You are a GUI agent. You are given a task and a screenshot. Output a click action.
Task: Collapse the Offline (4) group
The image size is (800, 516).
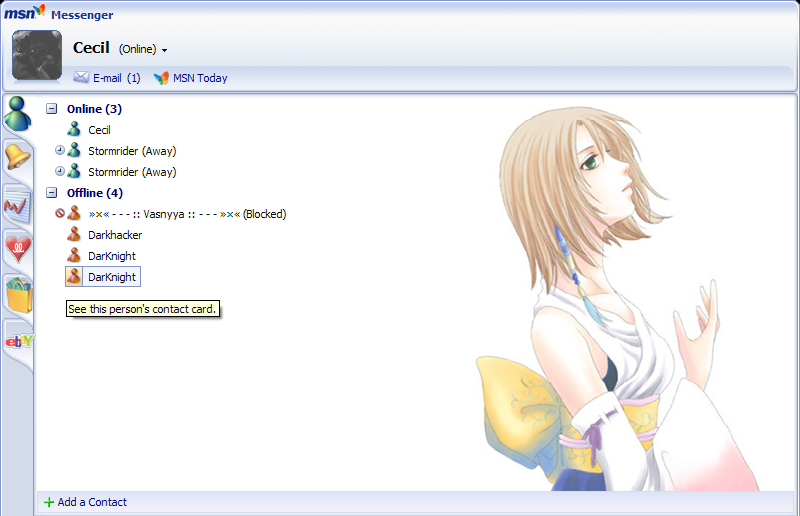pyautogui.click(x=52, y=193)
